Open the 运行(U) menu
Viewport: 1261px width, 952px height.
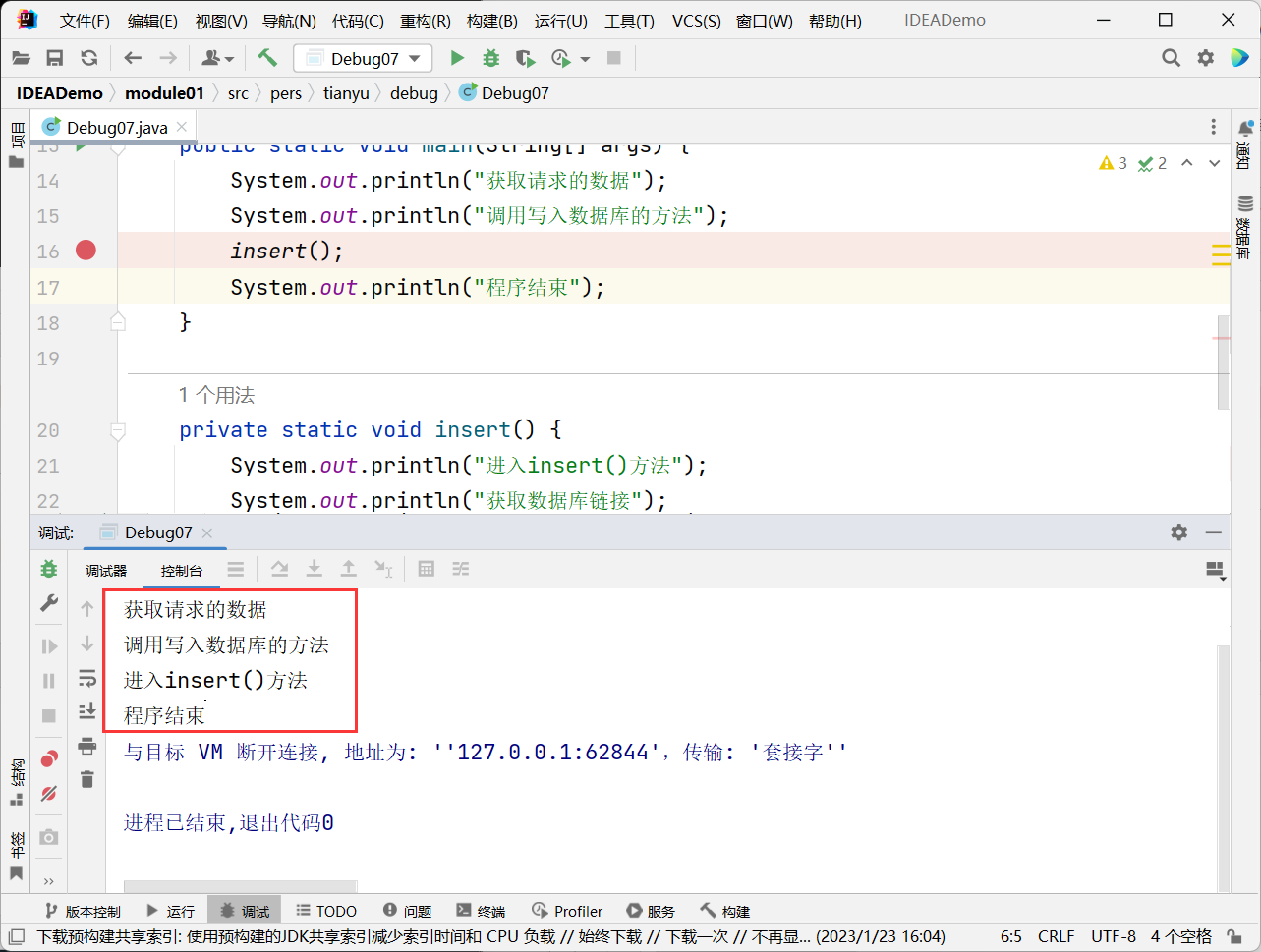[x=561, y=21]
